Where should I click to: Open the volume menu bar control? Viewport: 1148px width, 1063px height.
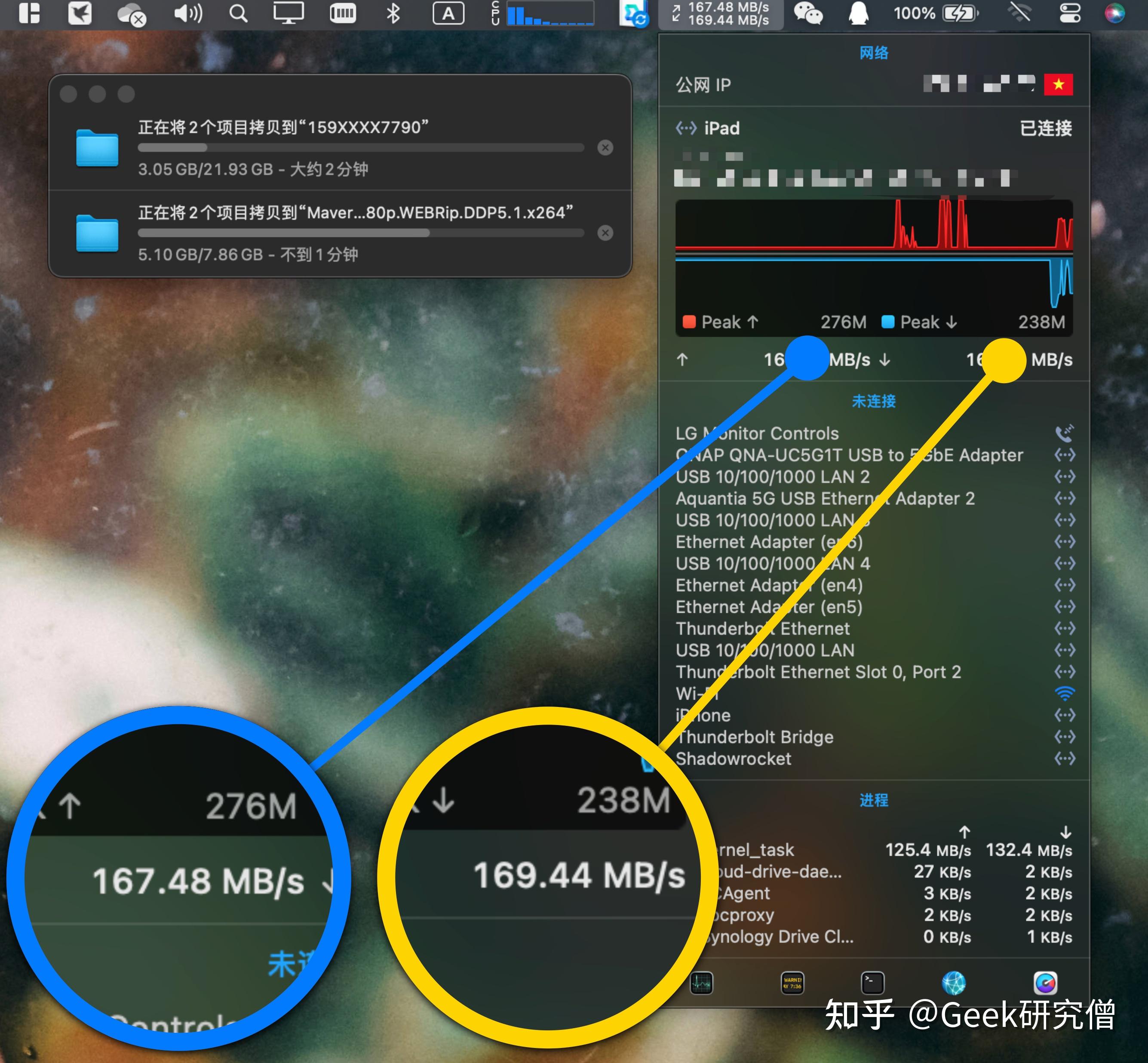[x=188, y=13]
